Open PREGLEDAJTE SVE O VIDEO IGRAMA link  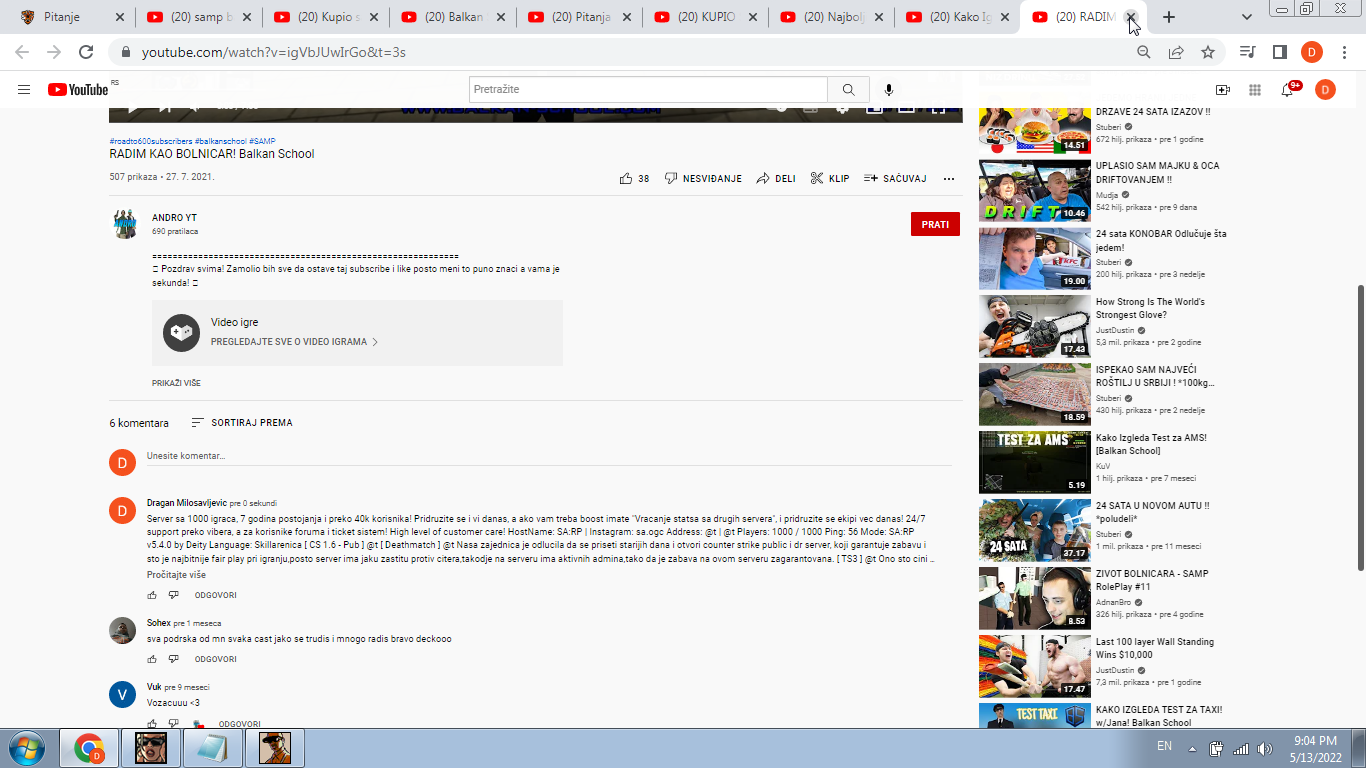294,342
